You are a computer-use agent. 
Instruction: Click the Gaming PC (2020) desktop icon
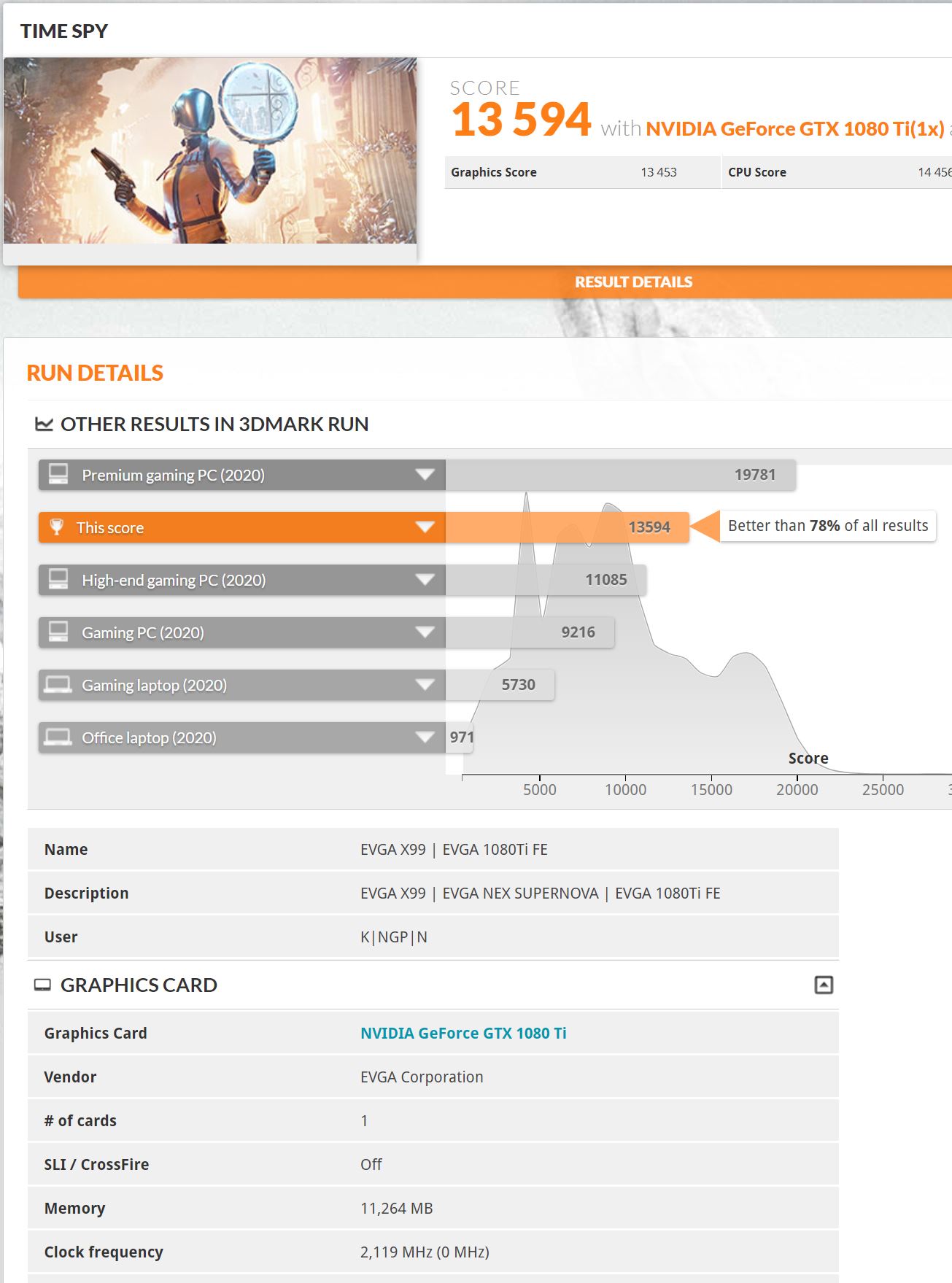[x=58, y=632]
